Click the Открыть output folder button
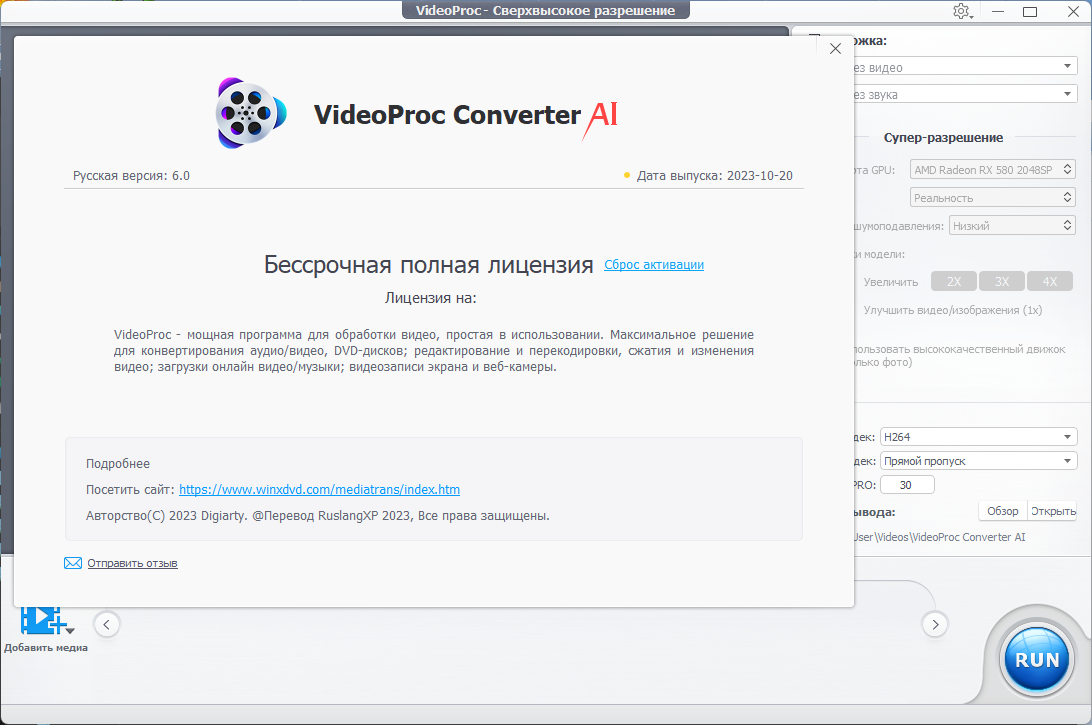 click(1053, 511)
